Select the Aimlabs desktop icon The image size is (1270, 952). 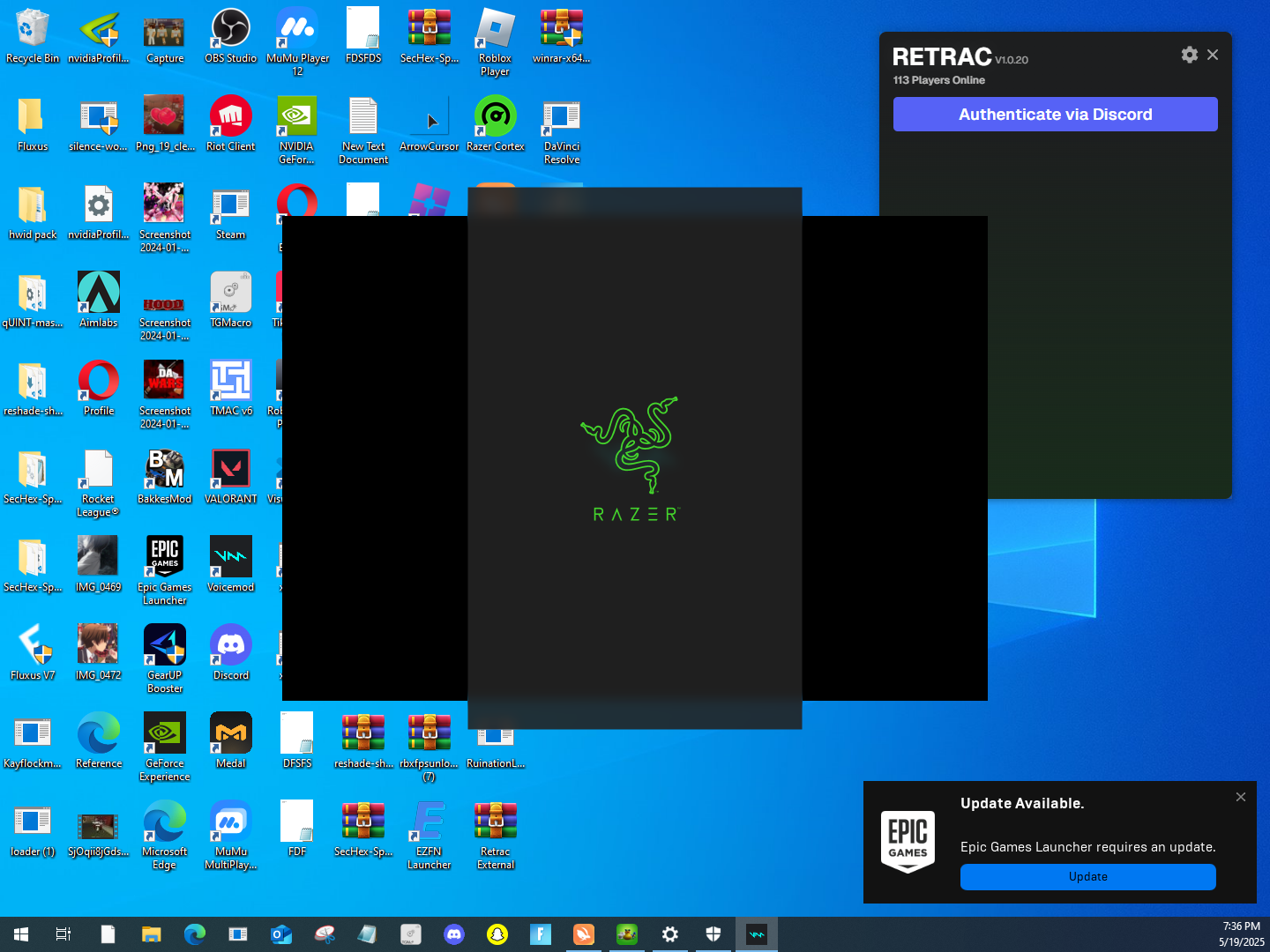pyautogui.click(x=99, y=301)
